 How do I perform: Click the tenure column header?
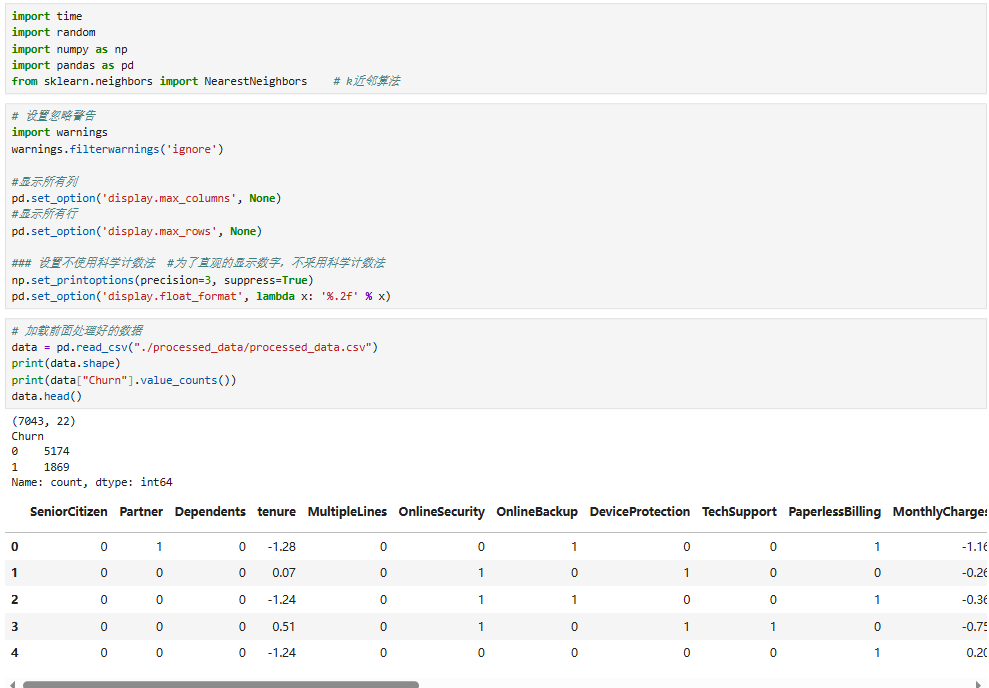(x=276, y=512)
